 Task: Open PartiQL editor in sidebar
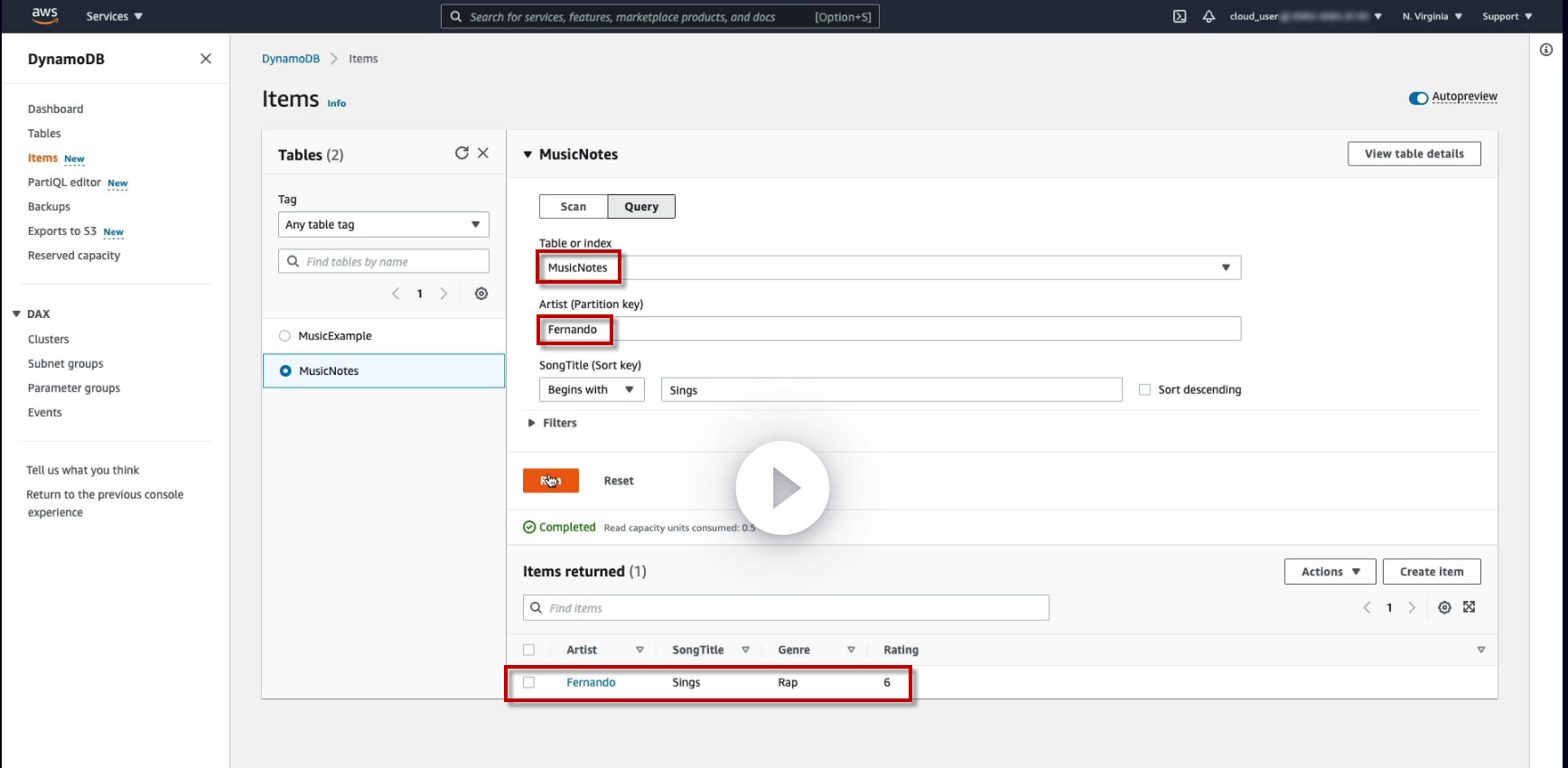coord(64,183)
